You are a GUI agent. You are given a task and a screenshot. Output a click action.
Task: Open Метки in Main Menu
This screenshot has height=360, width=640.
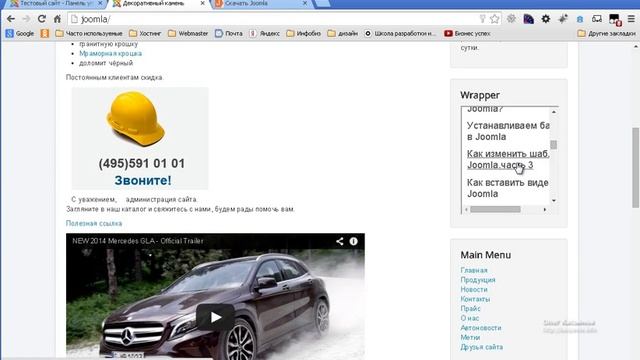(x=470, y=337)
